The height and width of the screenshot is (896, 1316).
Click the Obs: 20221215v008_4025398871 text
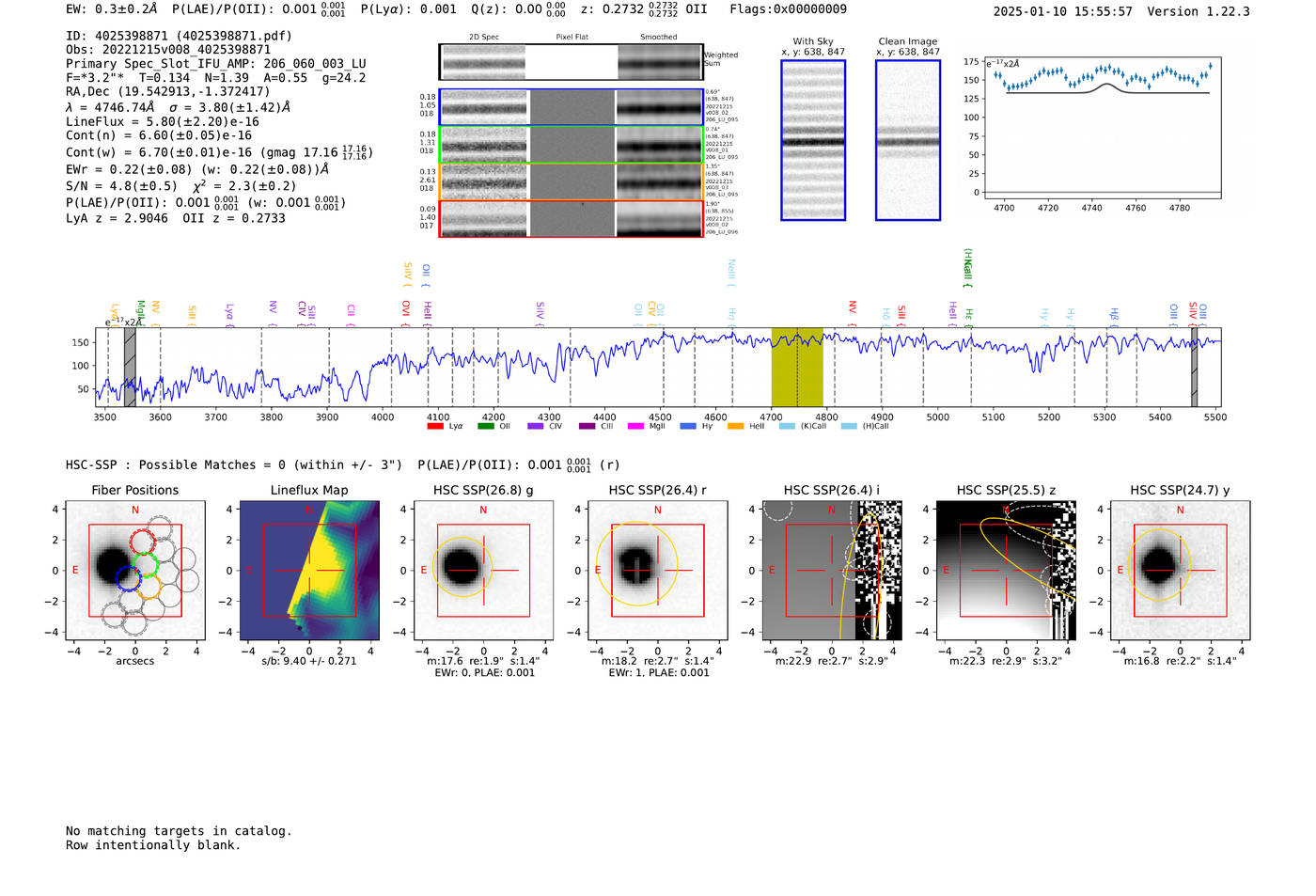pyautogui.click(x=168, y=50)
